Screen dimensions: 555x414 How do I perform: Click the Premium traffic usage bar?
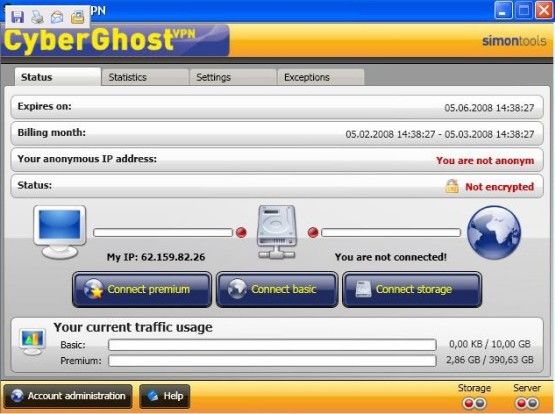(272, 361)
